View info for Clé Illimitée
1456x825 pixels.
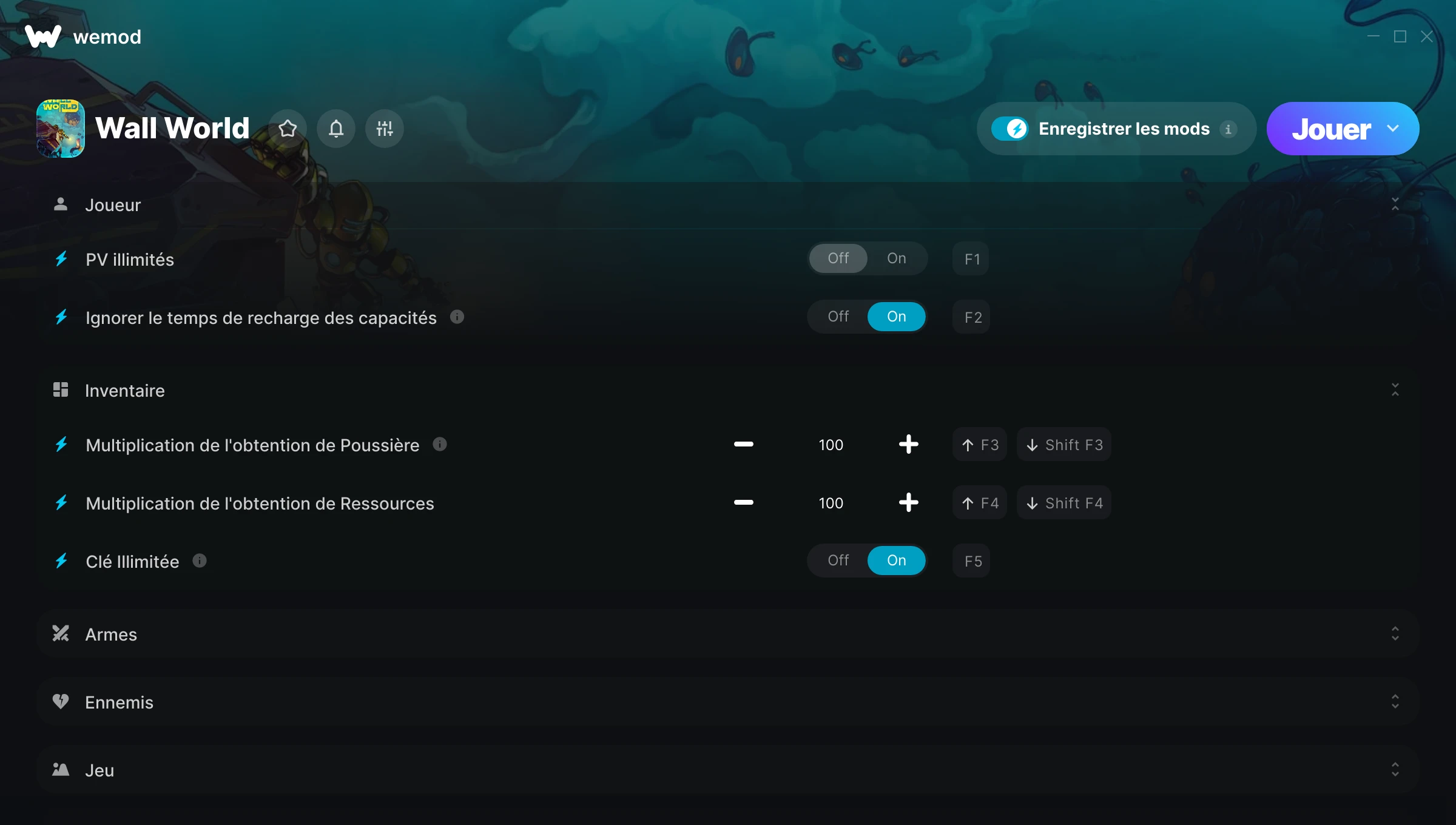click(x=200, y=561)
